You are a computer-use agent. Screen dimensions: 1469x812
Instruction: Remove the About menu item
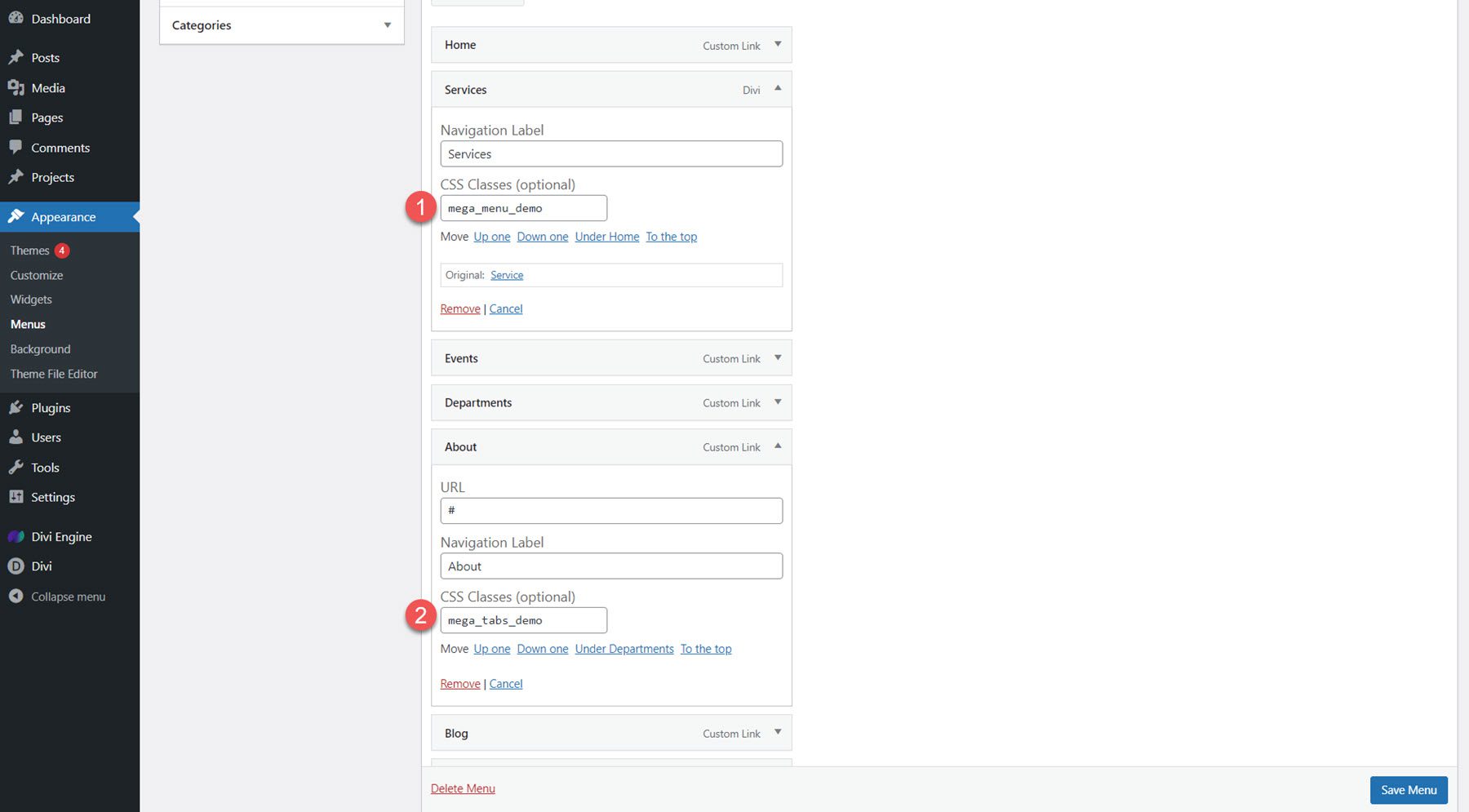pos(459,683)
